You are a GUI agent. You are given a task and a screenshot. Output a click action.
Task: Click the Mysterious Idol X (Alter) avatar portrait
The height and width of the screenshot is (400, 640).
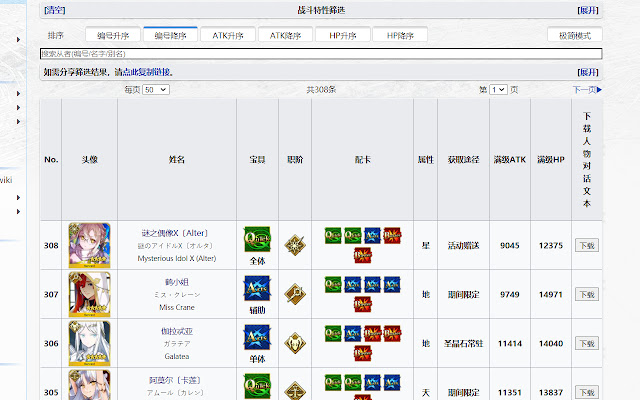coord(89,245)
